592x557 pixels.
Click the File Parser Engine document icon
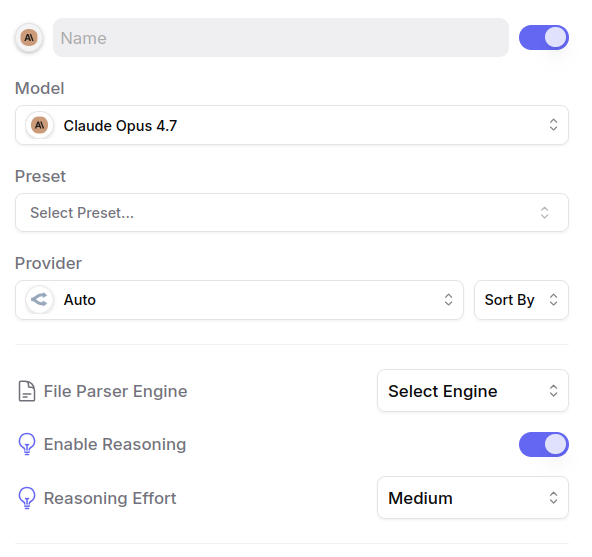tap(27, 391)
